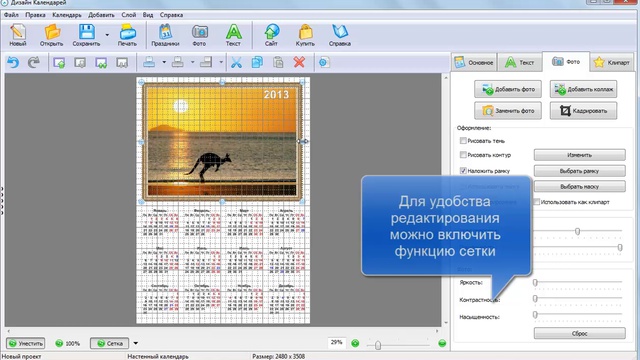This screenshot has width=640, height=360.
Task: Toggle the Сетка grid button
Action: click(109, 343)
